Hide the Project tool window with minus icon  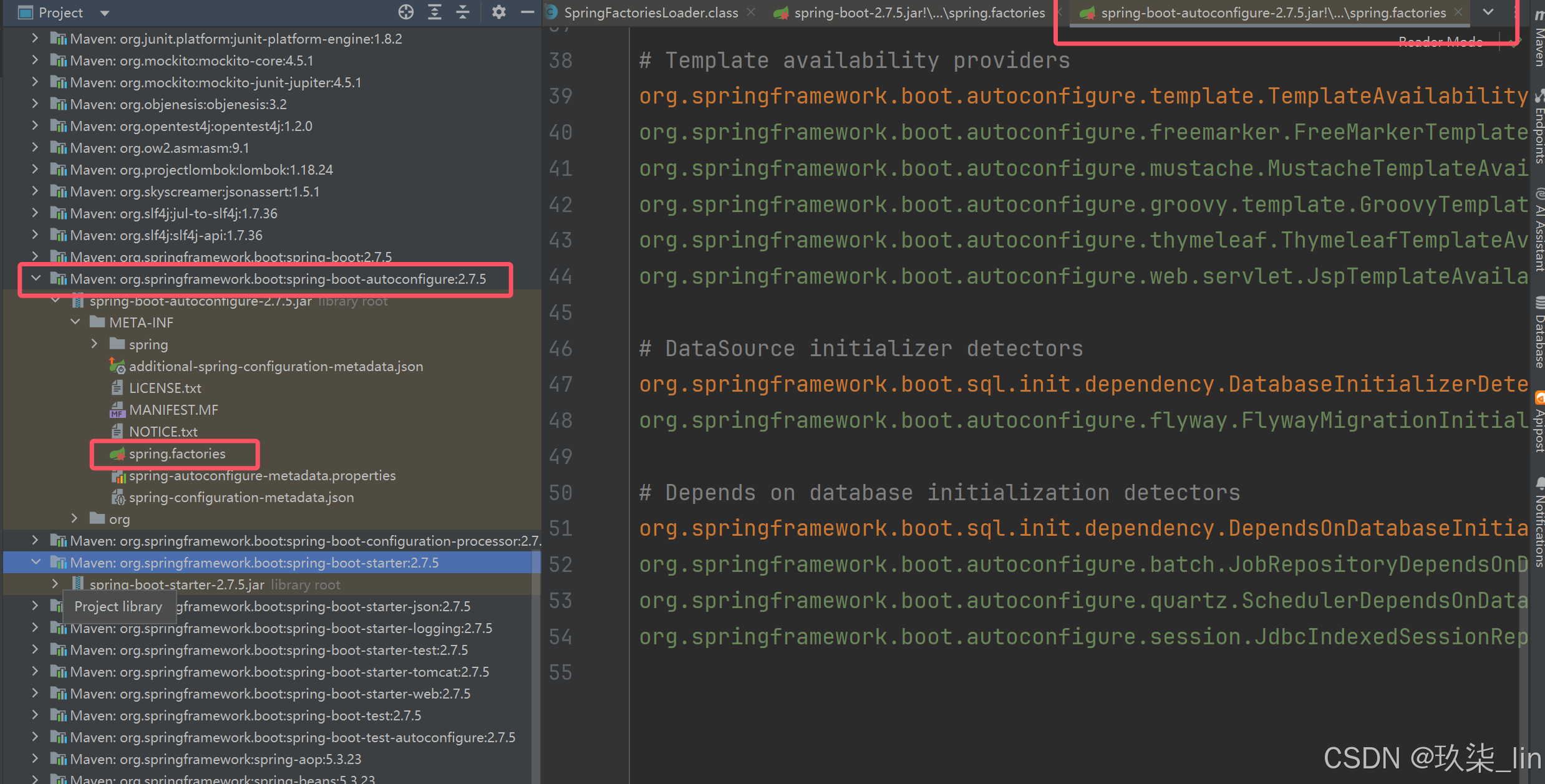click(x=527, y=12)
